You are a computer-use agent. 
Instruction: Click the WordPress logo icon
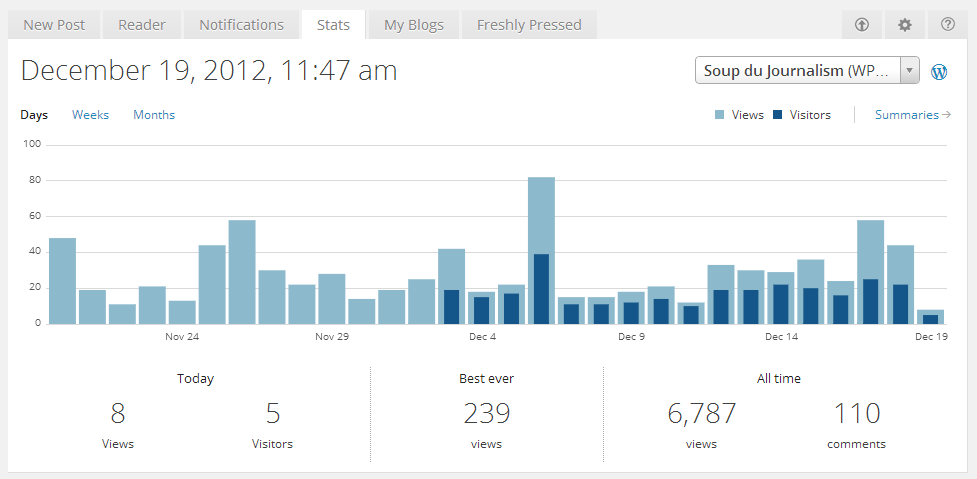click(939, 72)
